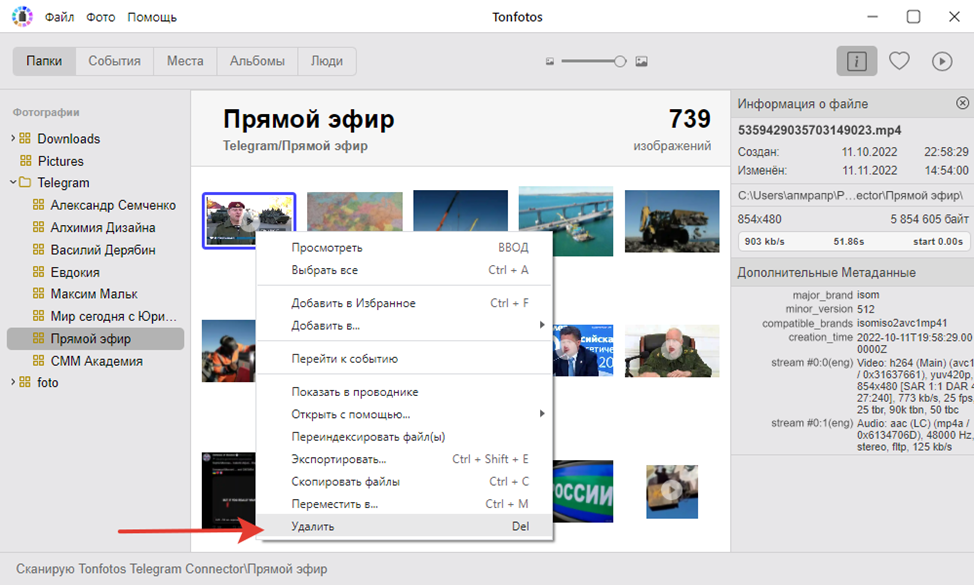Click the foto folder grid icon
The height and width of the screenshot is (585, 974).
(x=25, y=382)
